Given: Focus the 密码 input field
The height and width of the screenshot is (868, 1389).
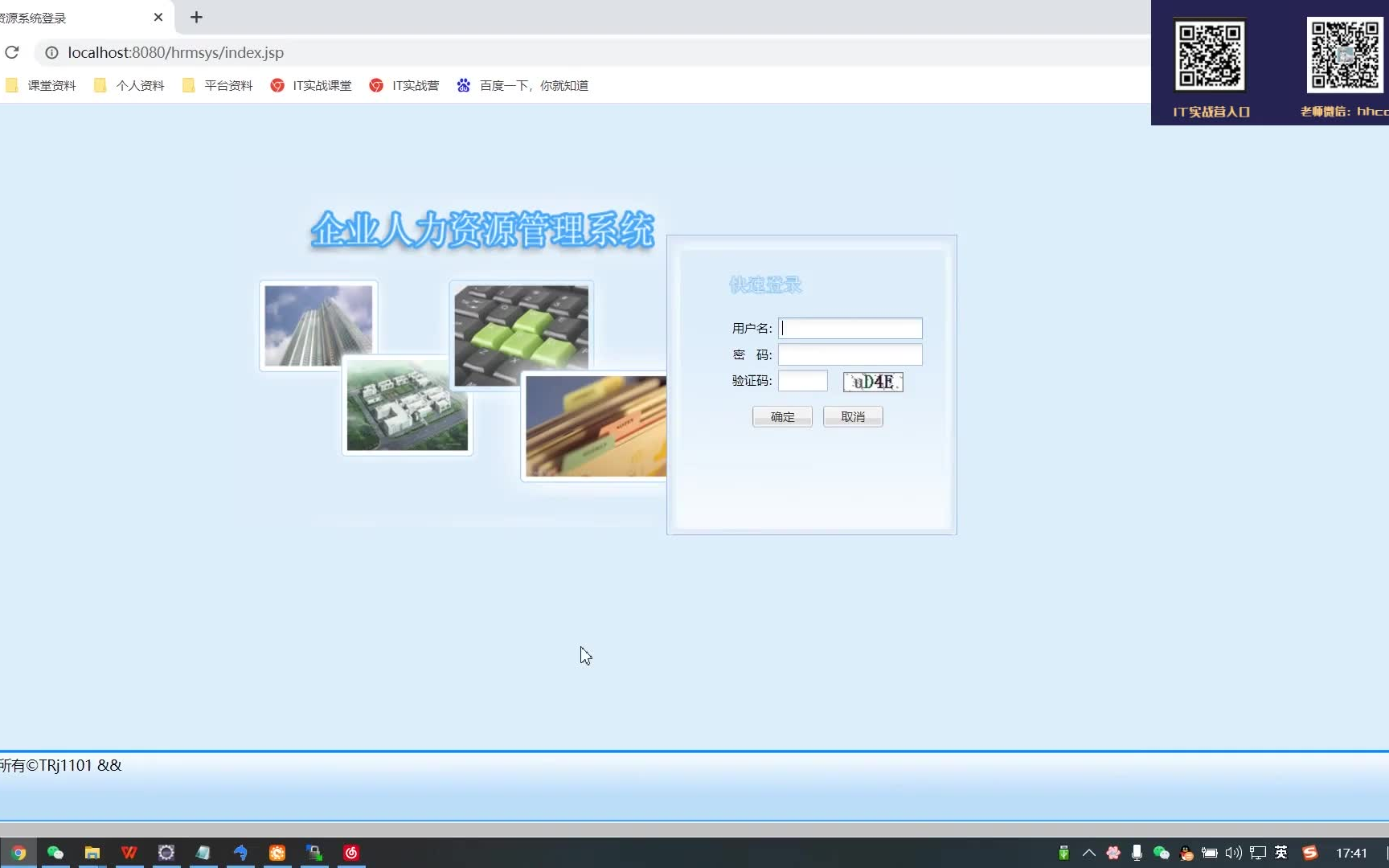Looking at the screenshot, I should pyautogui.click(x=850, y=354).
